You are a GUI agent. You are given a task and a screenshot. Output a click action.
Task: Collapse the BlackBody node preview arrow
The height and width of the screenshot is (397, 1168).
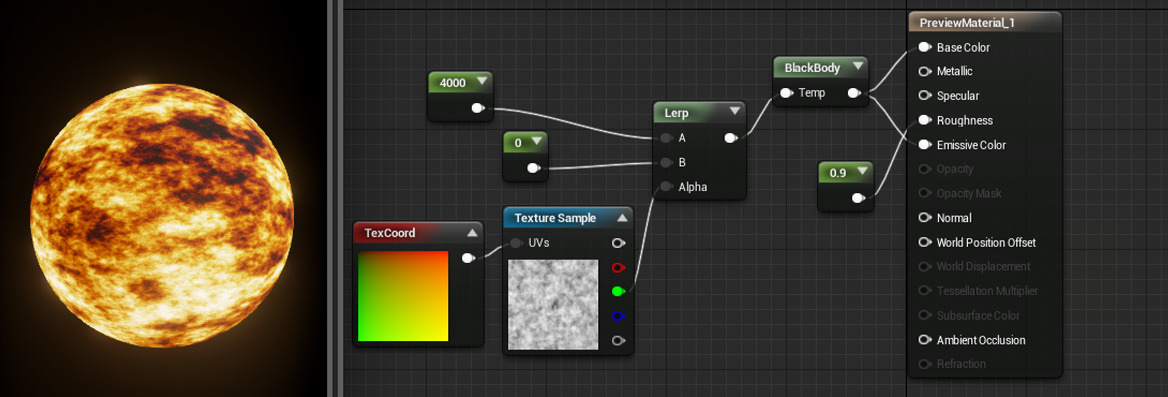(857, 67)
